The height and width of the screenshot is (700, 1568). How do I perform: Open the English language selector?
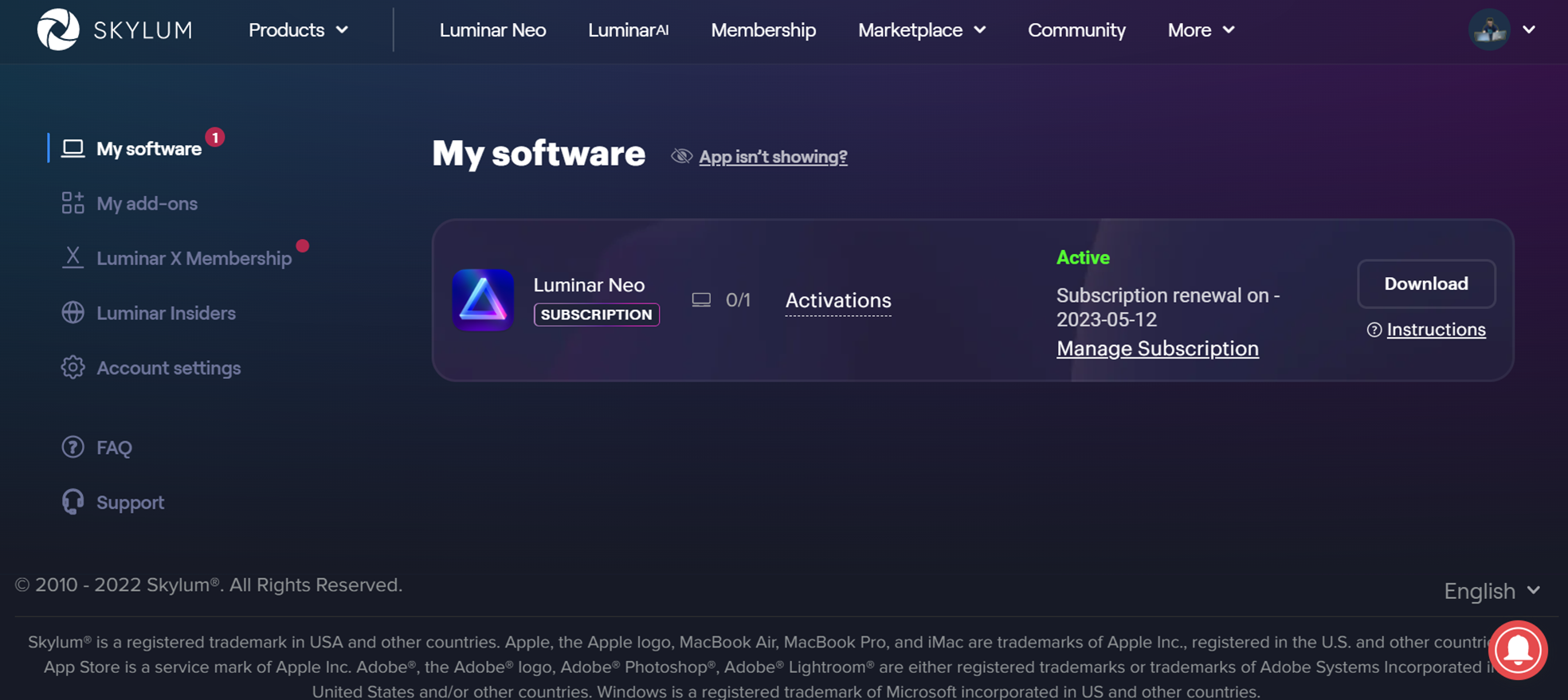pos(1492,591)
